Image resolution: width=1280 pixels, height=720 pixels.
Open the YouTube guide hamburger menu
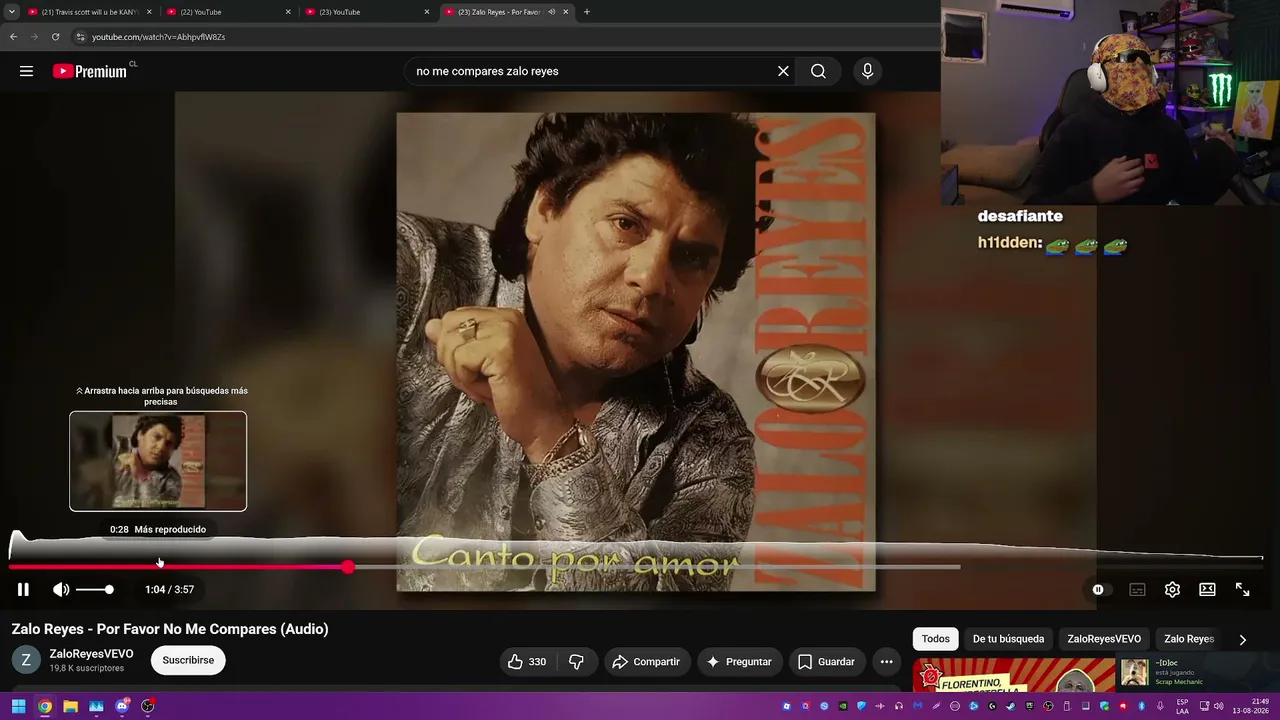coord(26,71)
